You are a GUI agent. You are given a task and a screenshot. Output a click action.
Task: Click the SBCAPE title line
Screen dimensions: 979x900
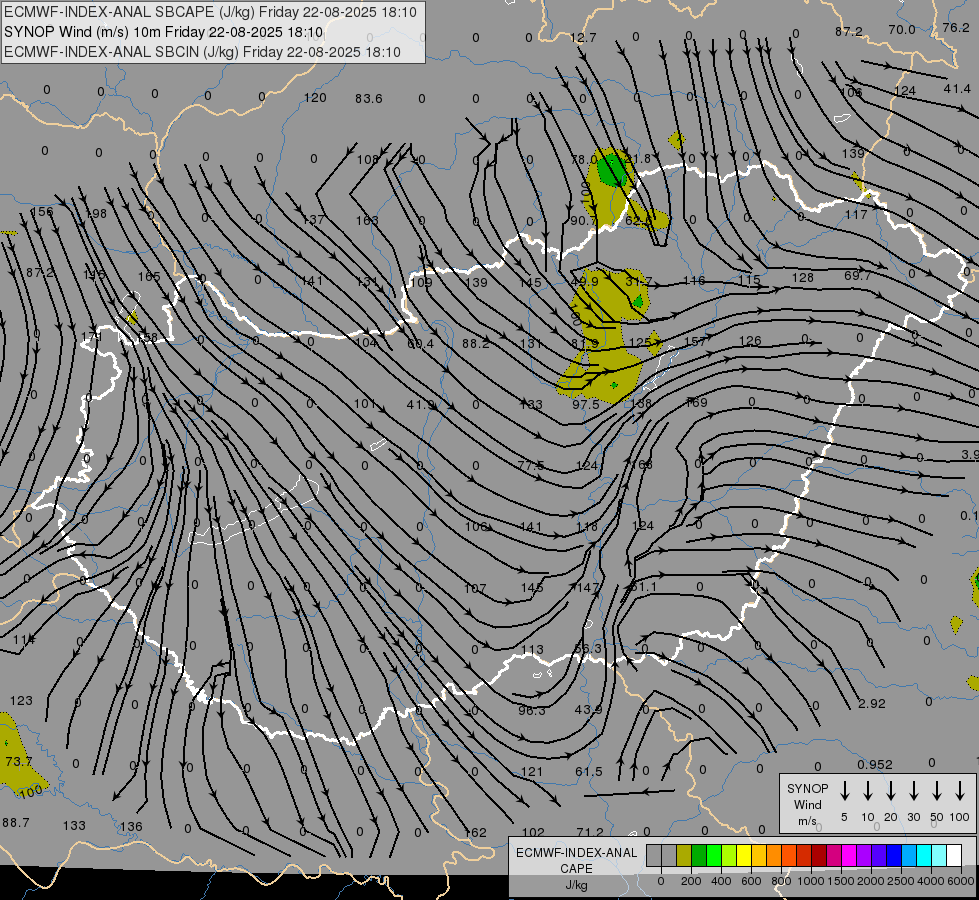(x=210, y=12)
